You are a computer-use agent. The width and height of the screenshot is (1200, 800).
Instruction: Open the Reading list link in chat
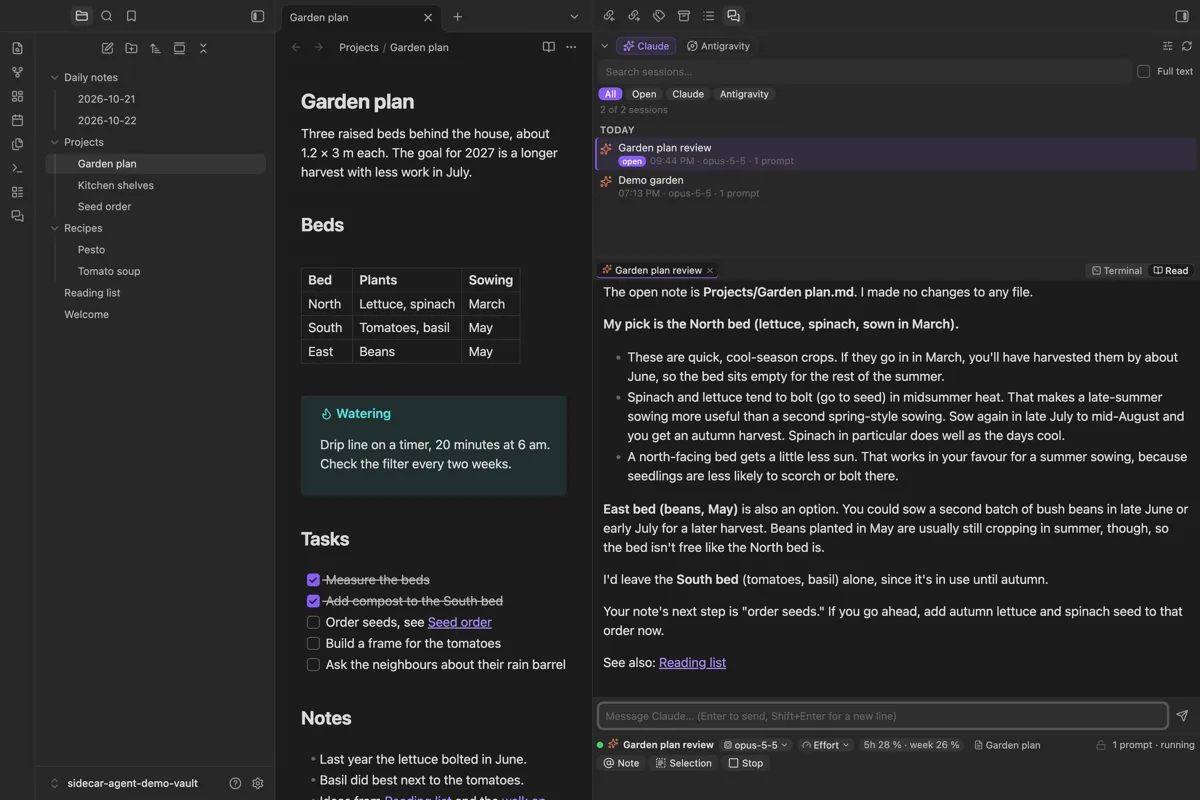click(x=692, y=662)
